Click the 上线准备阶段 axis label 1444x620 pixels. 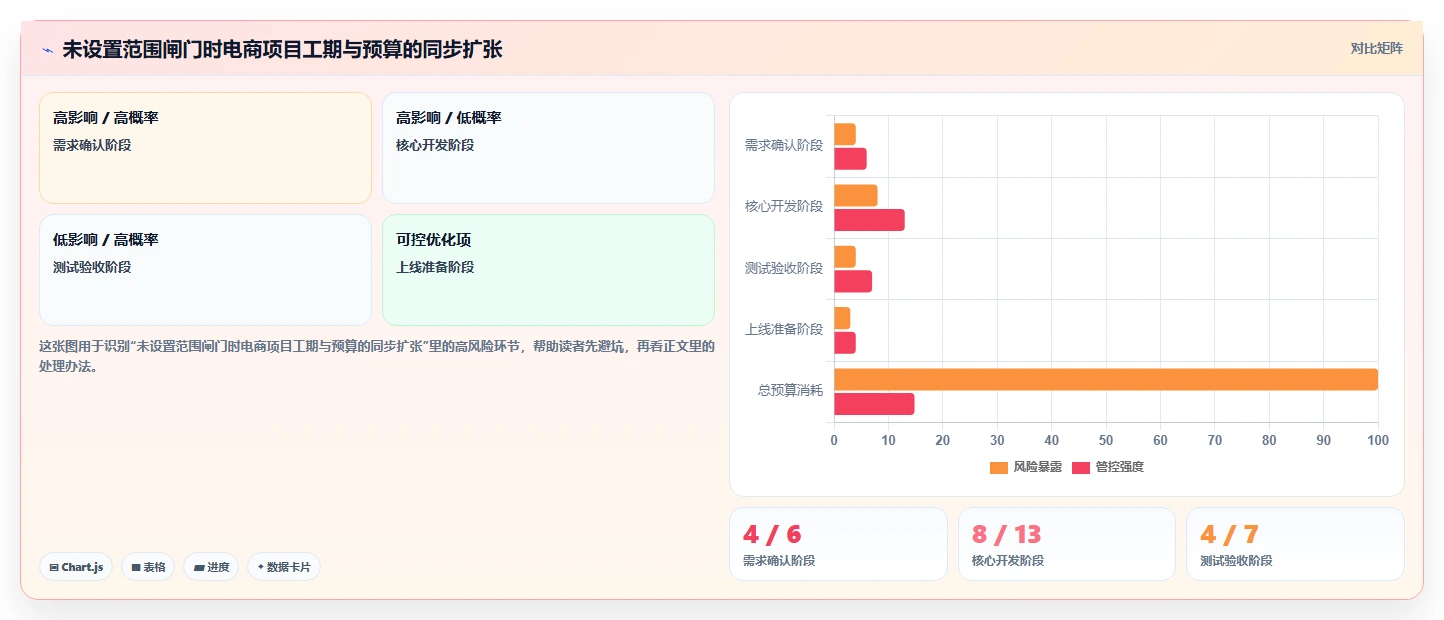tap(784, 330)
